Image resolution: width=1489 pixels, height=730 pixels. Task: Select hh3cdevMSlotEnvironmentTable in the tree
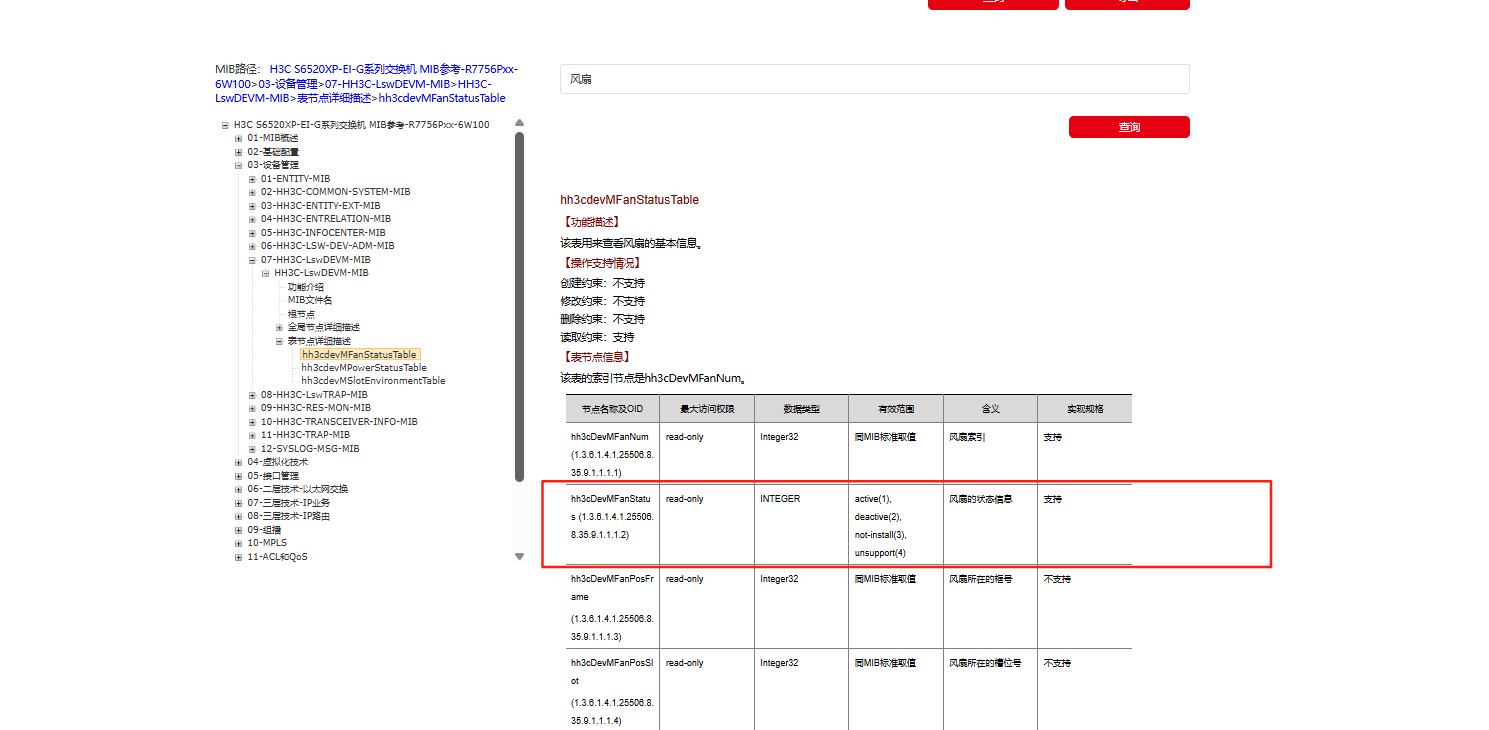(x=373, y=381)
